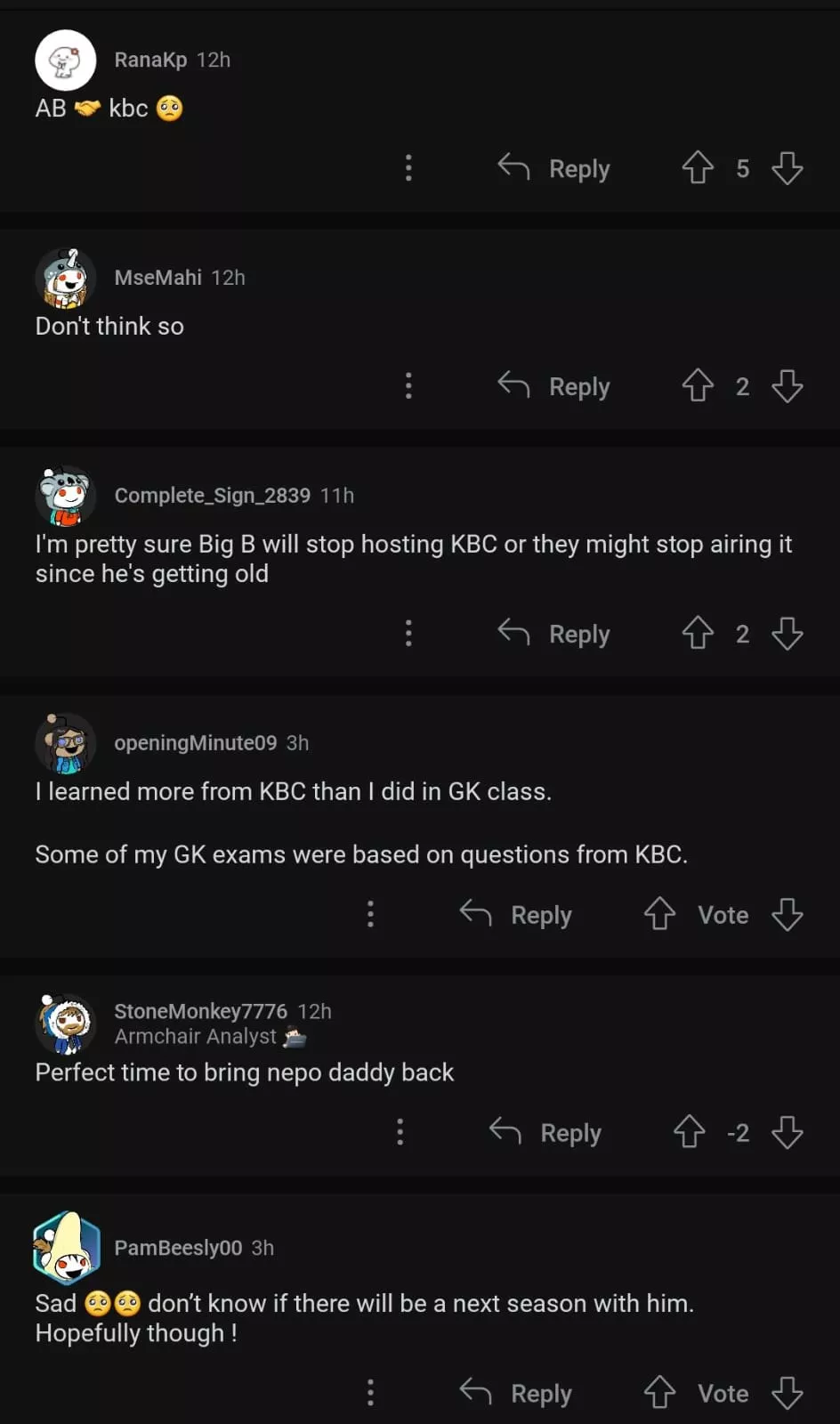Open Complete_Sign_2839's username link

coord(212,495)
